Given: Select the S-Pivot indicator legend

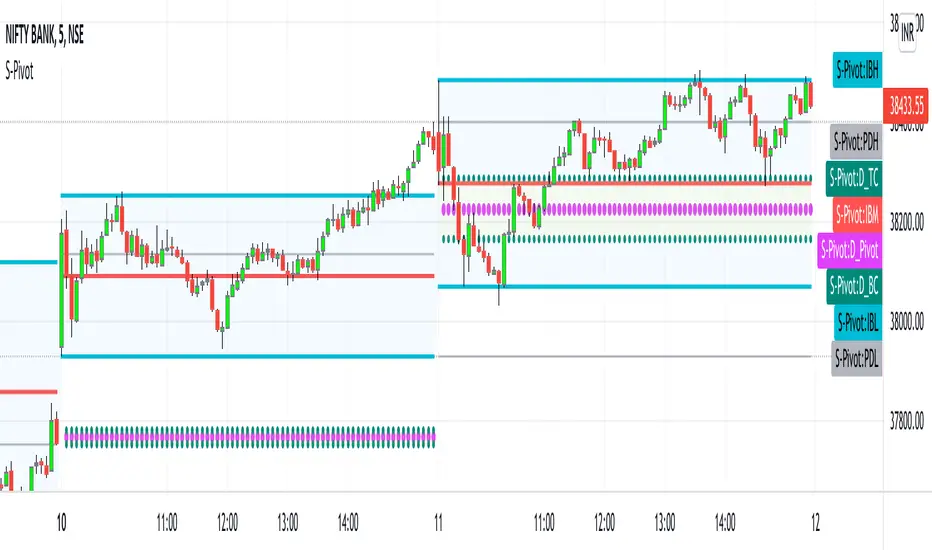Looking at the screenshot, I should (x=31, y=46).
